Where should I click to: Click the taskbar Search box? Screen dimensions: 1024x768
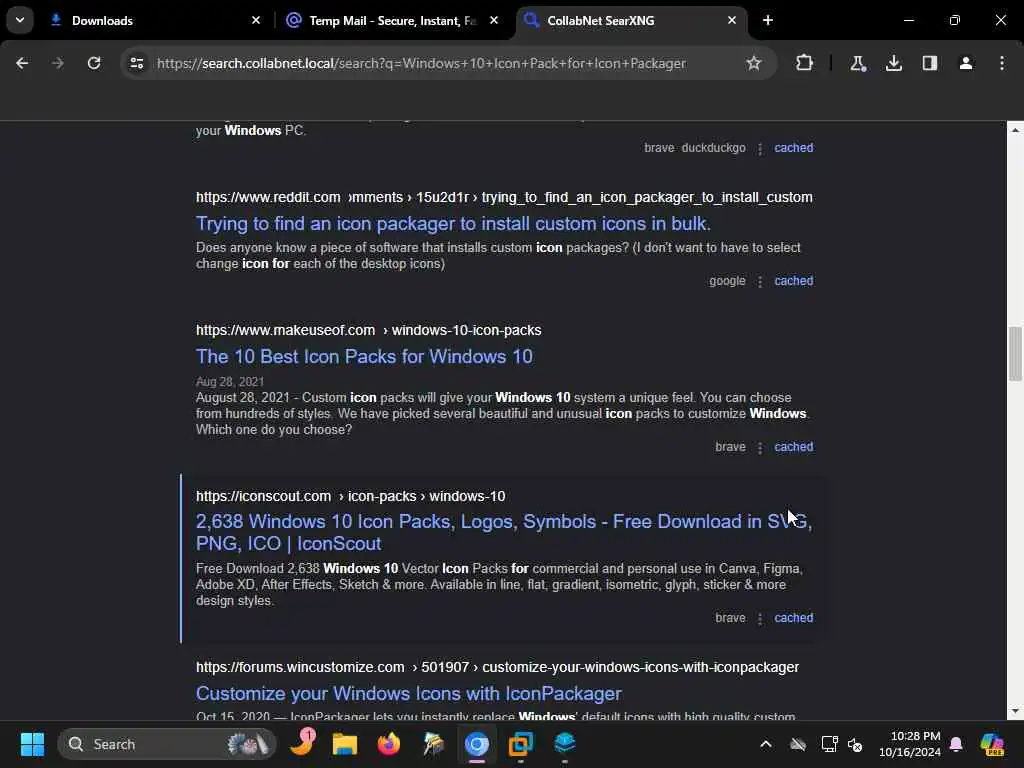(x=167, y=744)
